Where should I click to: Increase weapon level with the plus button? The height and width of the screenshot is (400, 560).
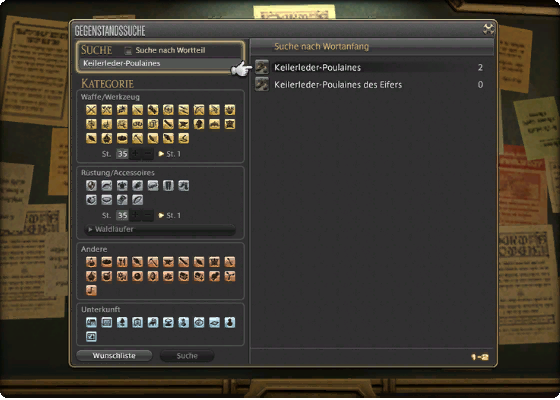[x=135, y=154]
